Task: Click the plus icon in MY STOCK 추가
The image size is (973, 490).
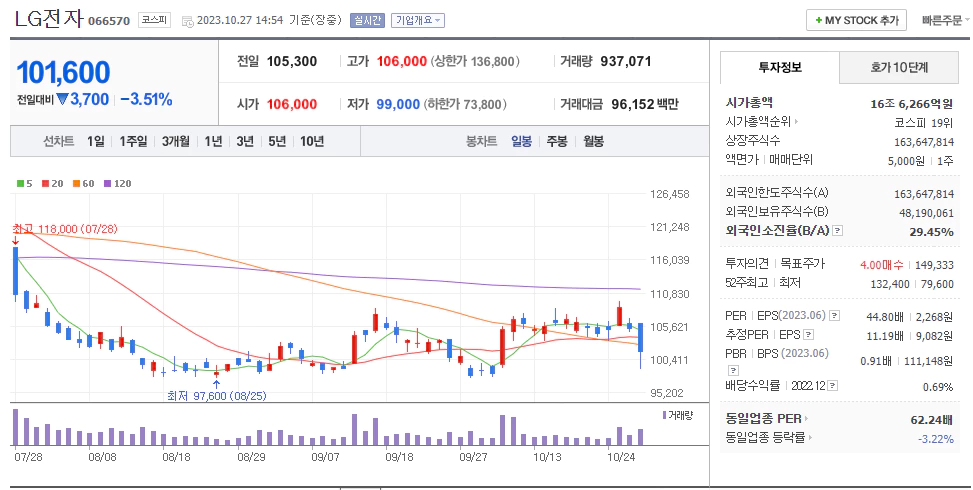Action: pos(818,20)
